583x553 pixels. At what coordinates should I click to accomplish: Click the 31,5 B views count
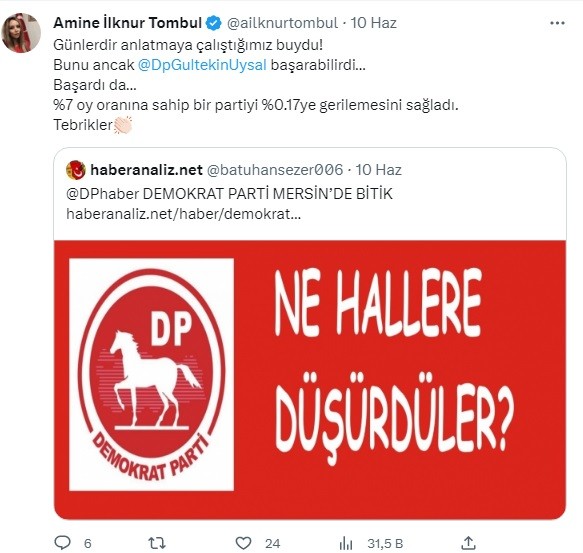tap(385, 544)
